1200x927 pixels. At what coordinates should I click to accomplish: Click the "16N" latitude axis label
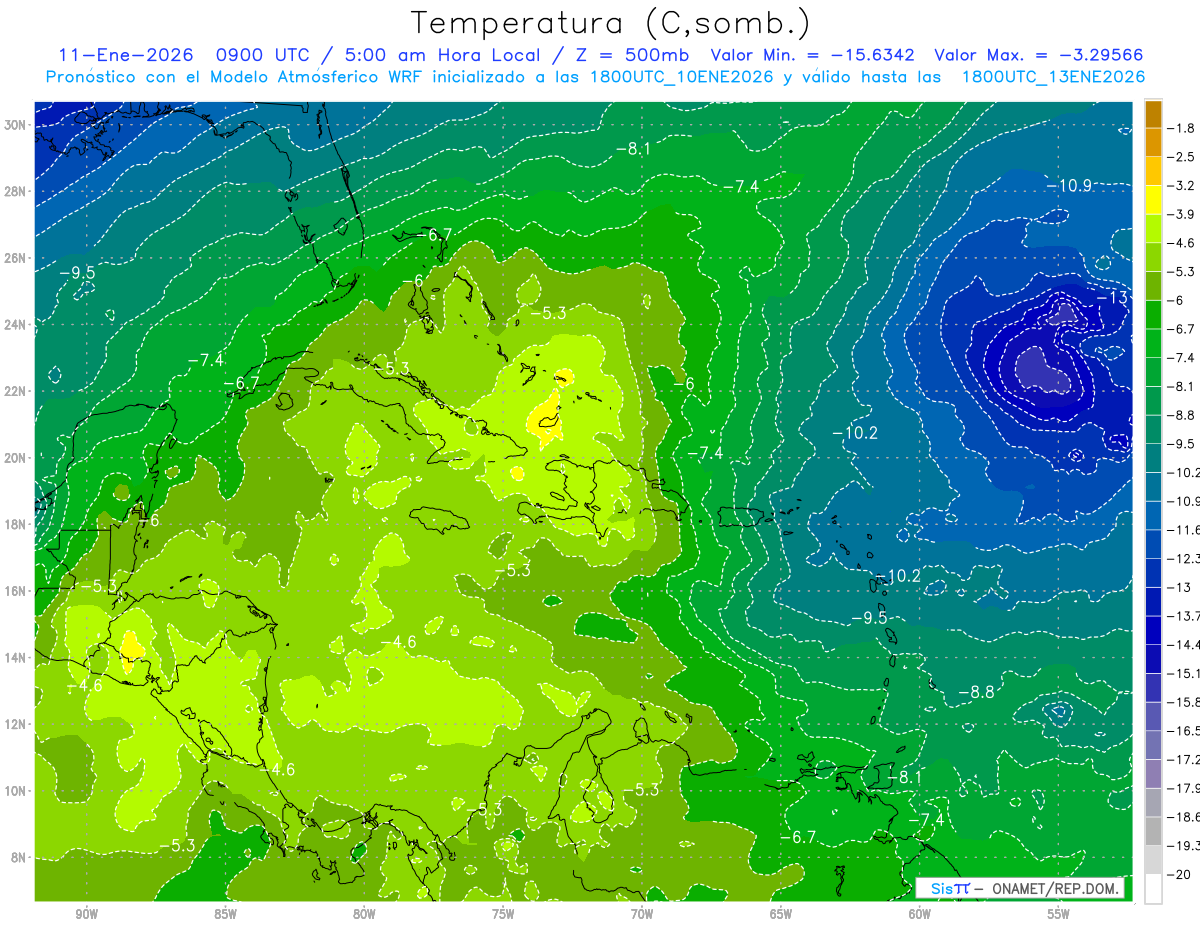pyautogui.click(x=16, y=591)
